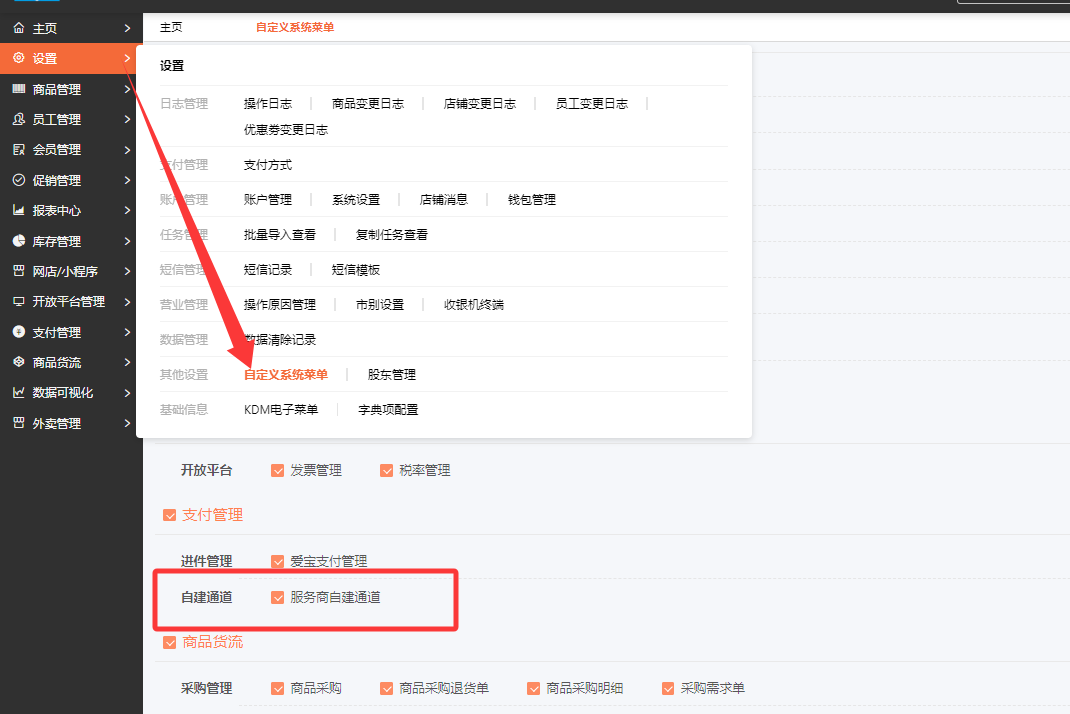Click the 主页 home icon in sidebar
The image size is (1070, 714).
point(18,28)
